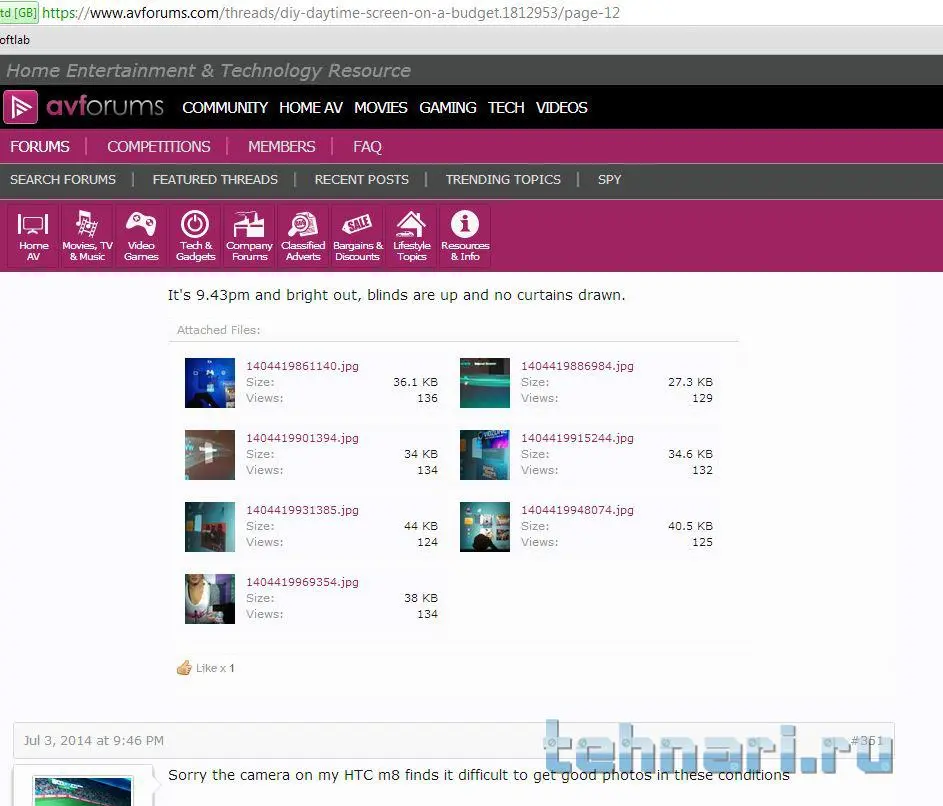This screenshot has width=943, height=806.
Task: Click the avforums logo icon
Action: coord(20,107)
